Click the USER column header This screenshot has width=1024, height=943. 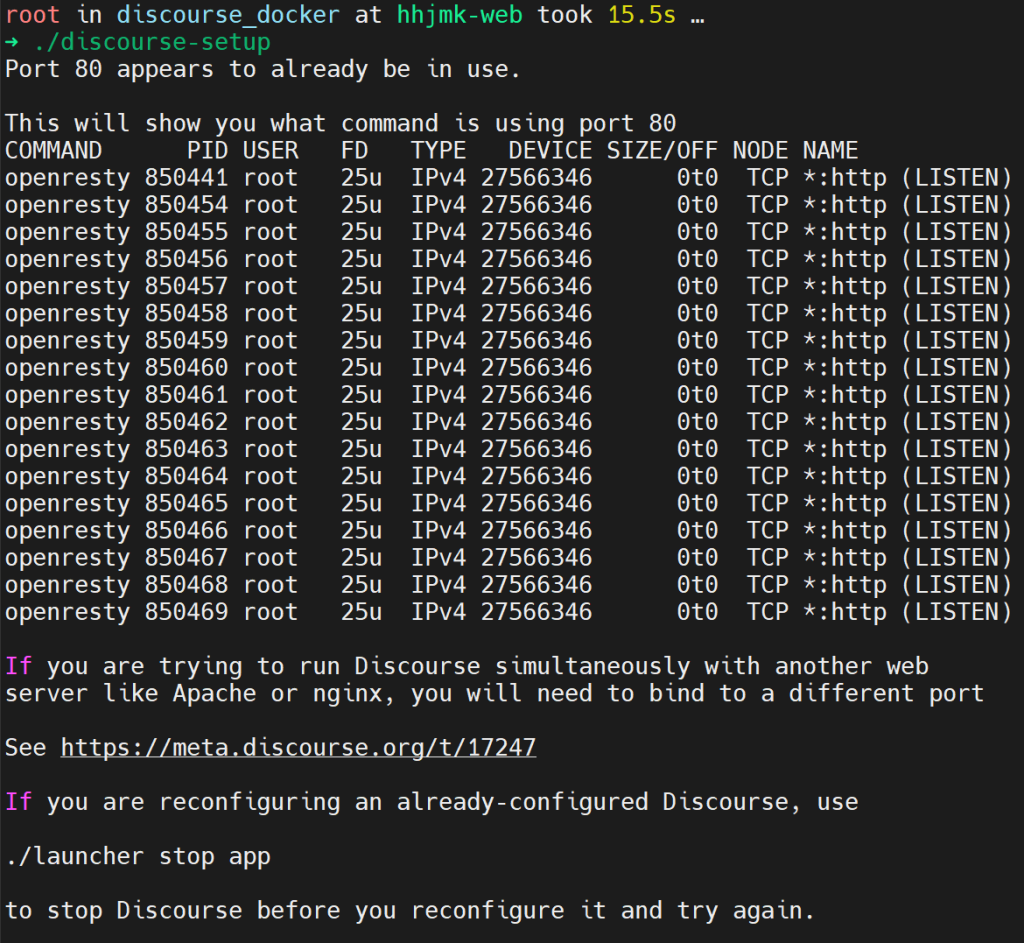(270, 150)
